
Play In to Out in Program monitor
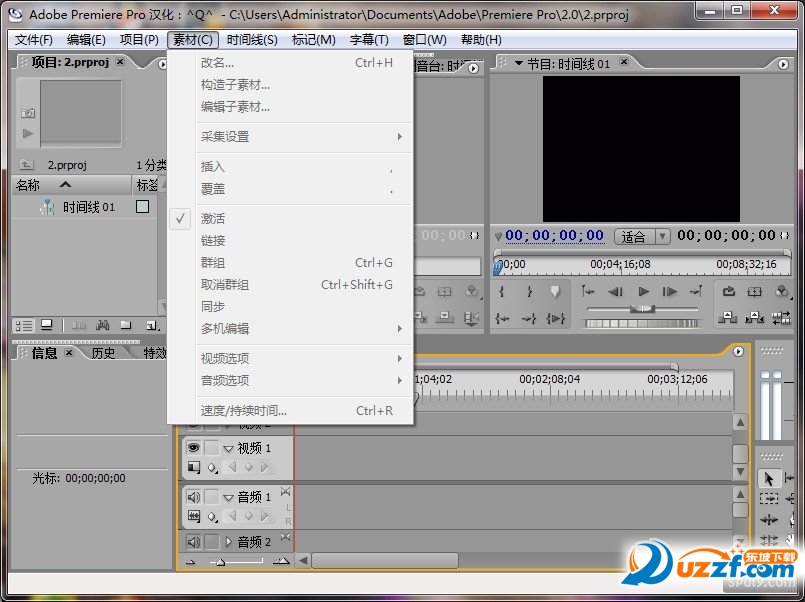(555, 319)
